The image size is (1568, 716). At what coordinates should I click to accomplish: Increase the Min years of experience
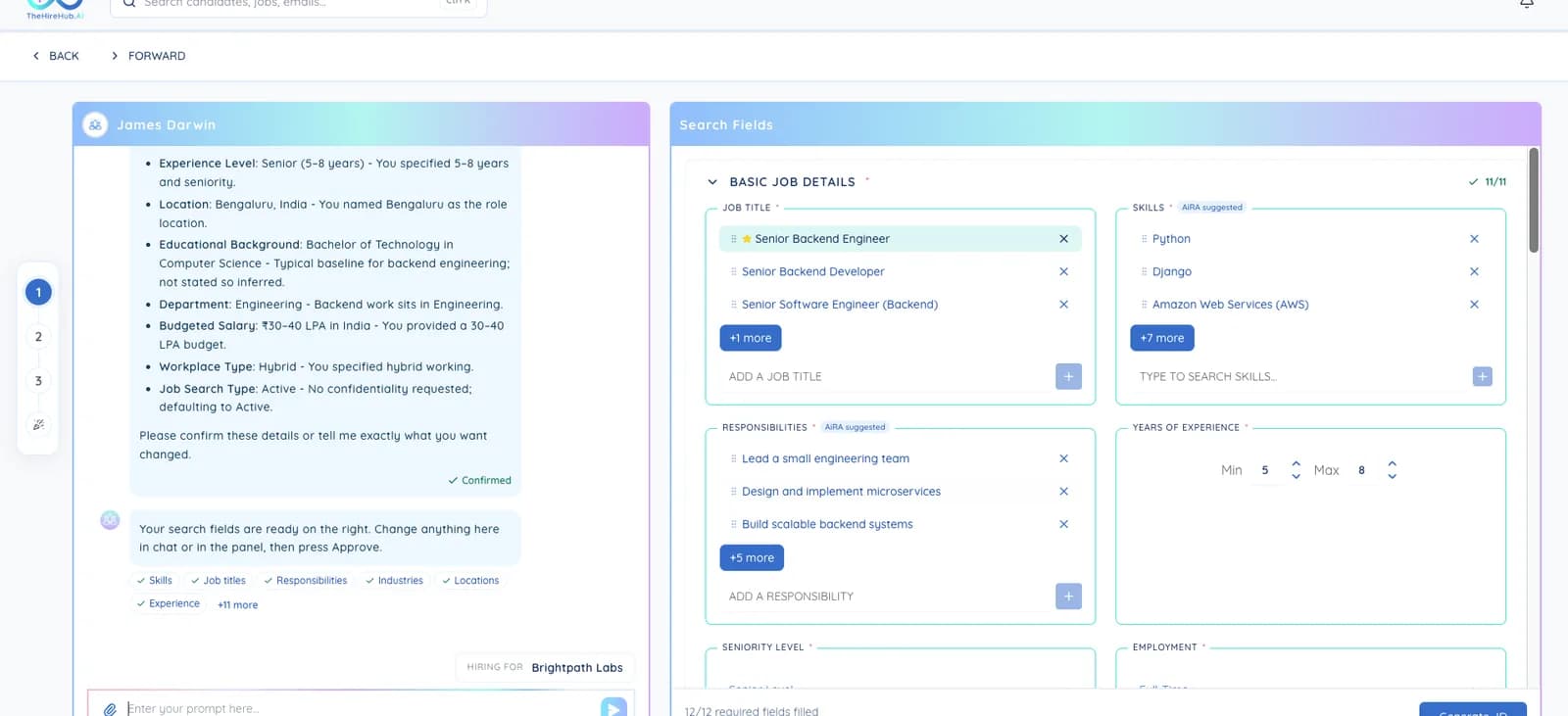coord(1296,464)
